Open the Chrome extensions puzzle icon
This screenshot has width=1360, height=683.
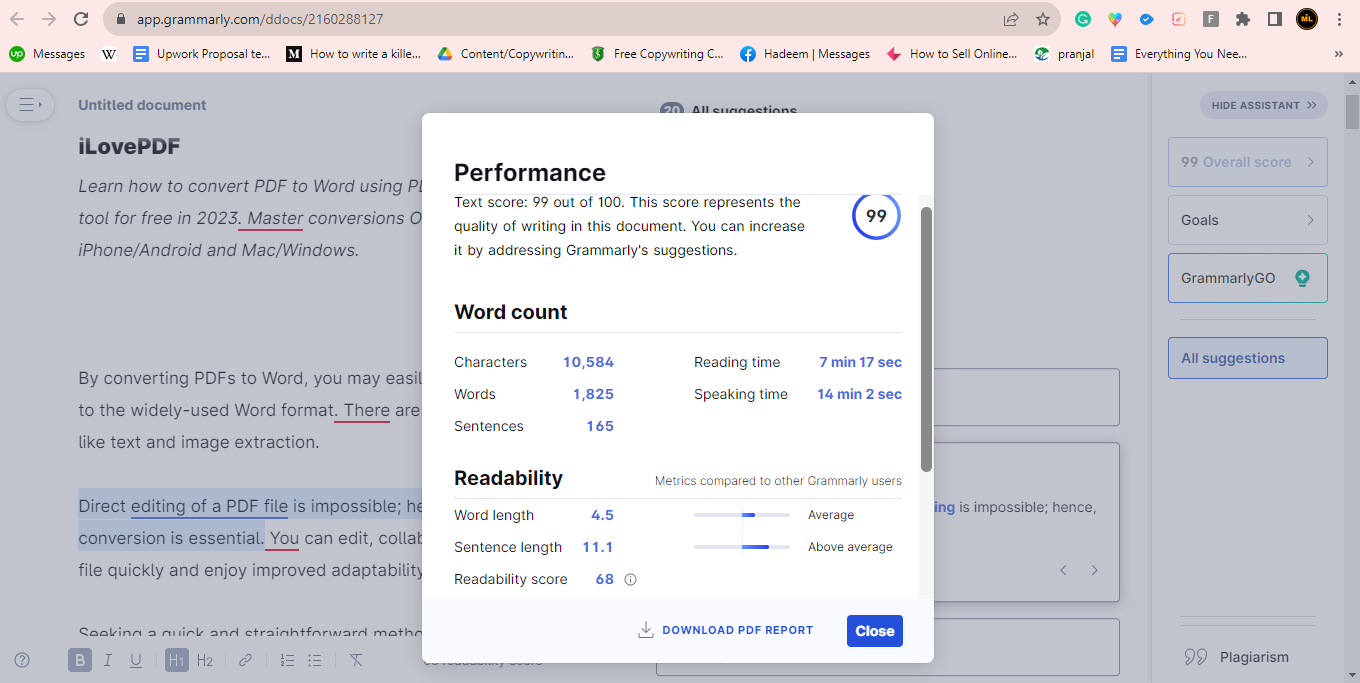[x=1243, y=19]
